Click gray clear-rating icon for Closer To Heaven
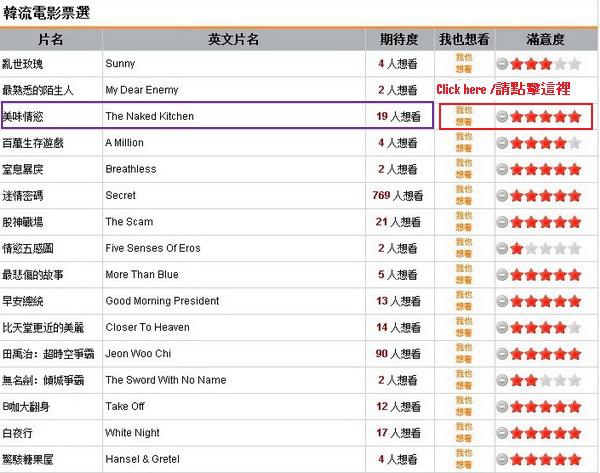Image resolution: width=600 pixels, height=473 pixels. 502,328
